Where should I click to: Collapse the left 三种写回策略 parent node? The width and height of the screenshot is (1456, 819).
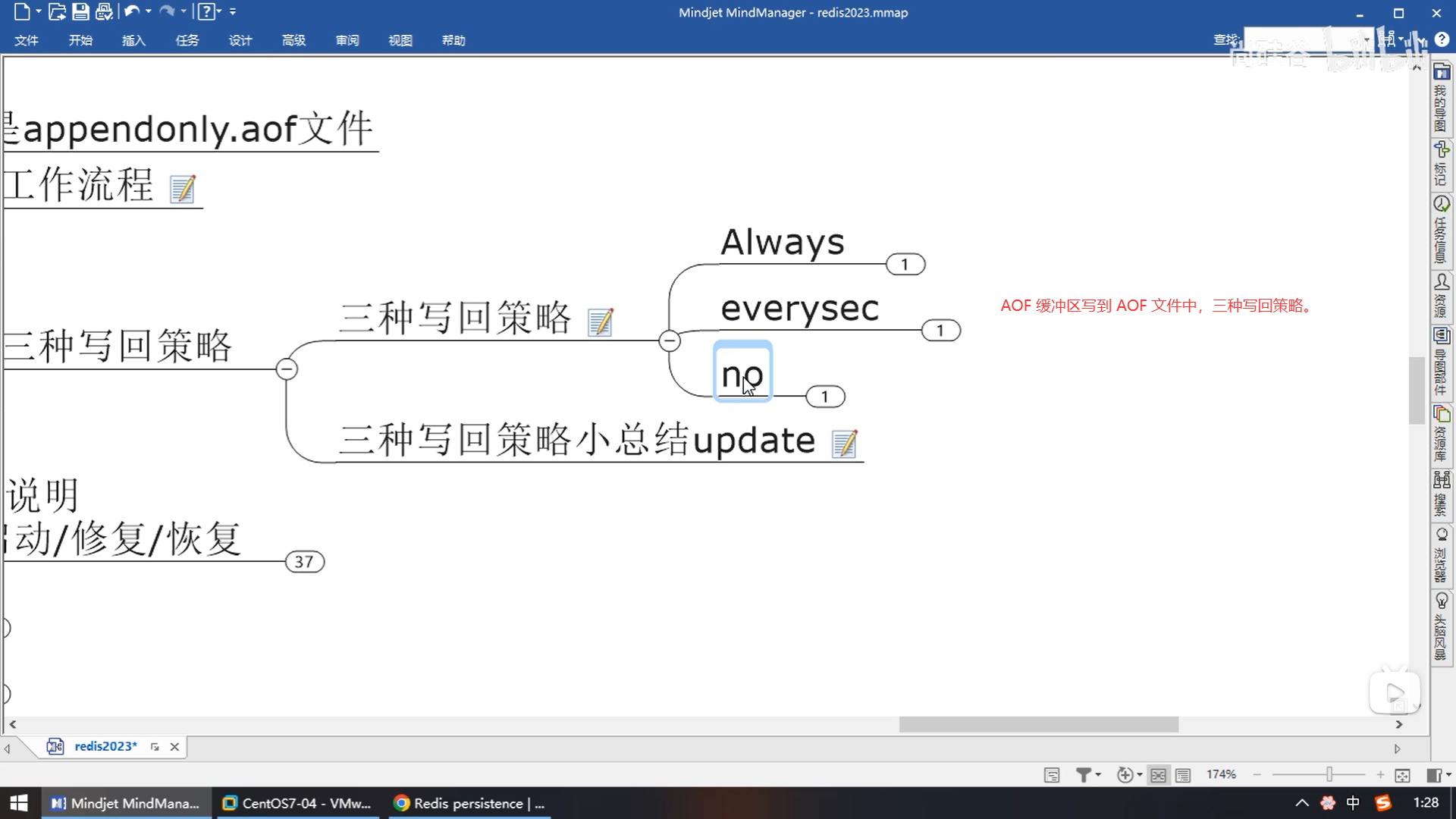click(287, 369)
